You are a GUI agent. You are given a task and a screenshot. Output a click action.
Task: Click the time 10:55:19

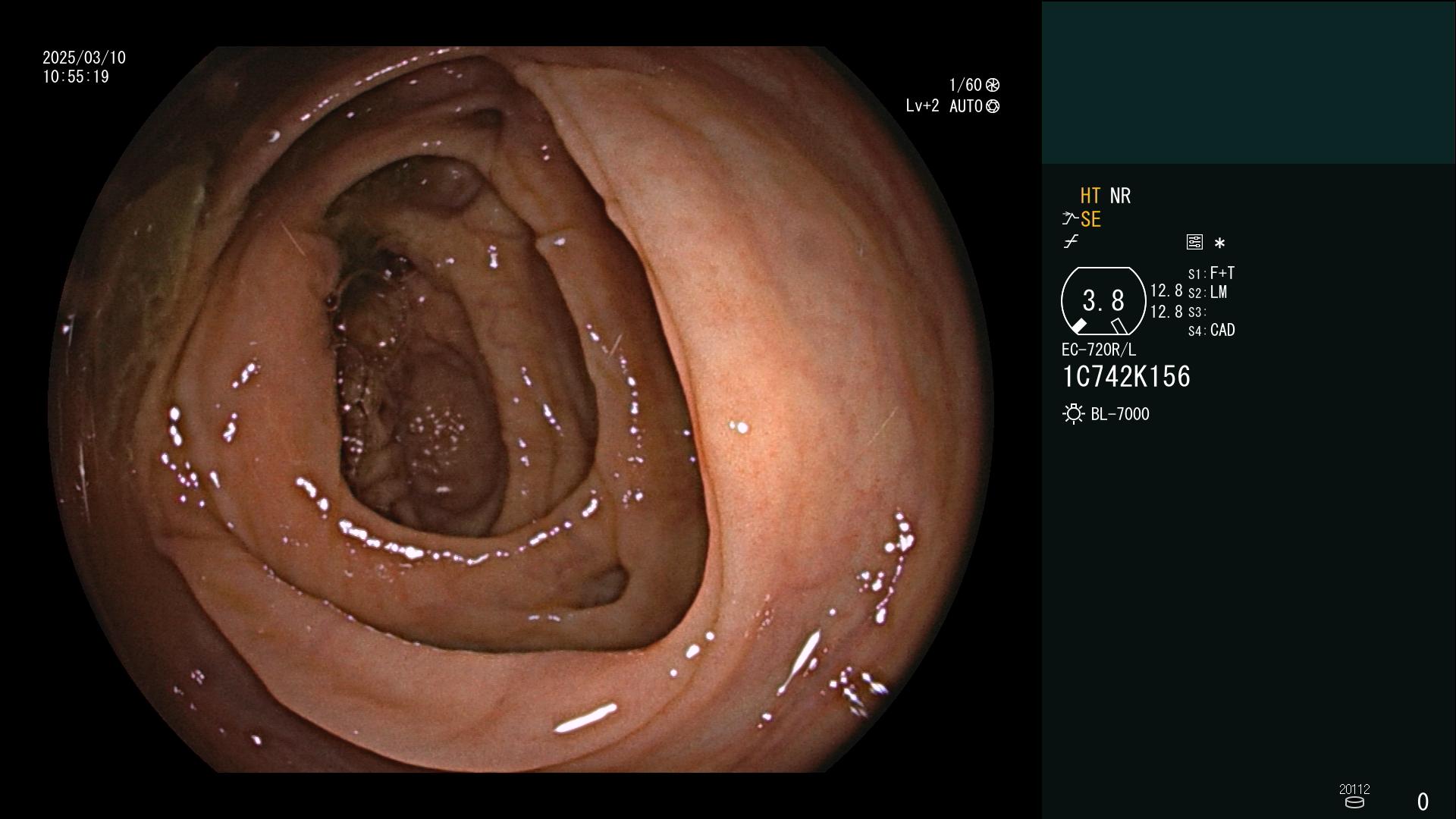76,77
